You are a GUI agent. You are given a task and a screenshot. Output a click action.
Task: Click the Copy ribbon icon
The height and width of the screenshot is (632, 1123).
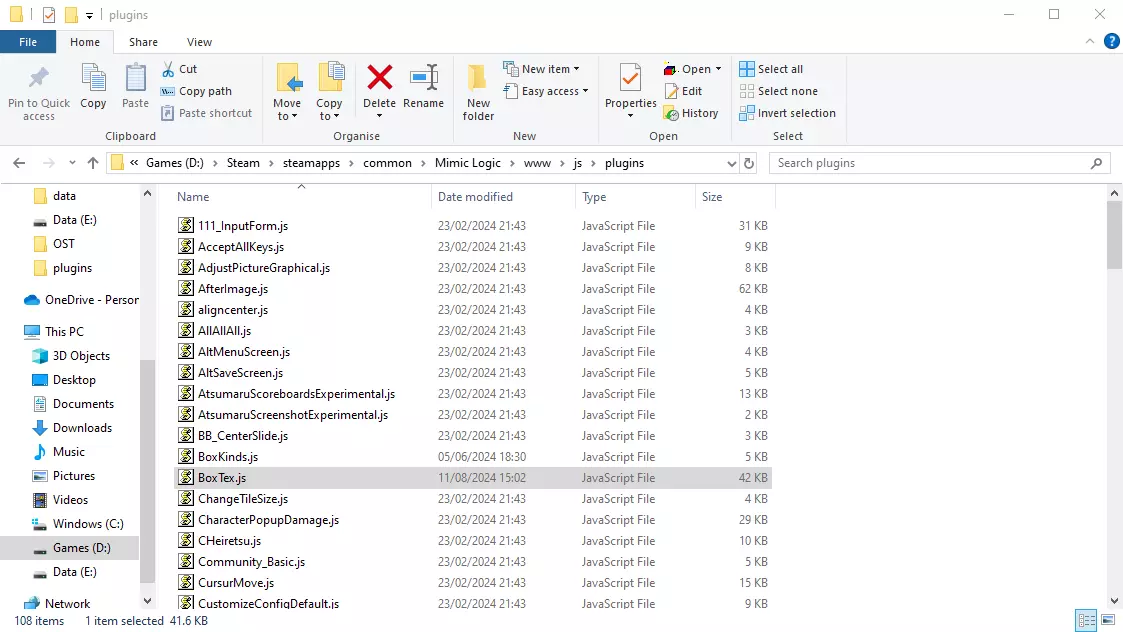(93, 78)
